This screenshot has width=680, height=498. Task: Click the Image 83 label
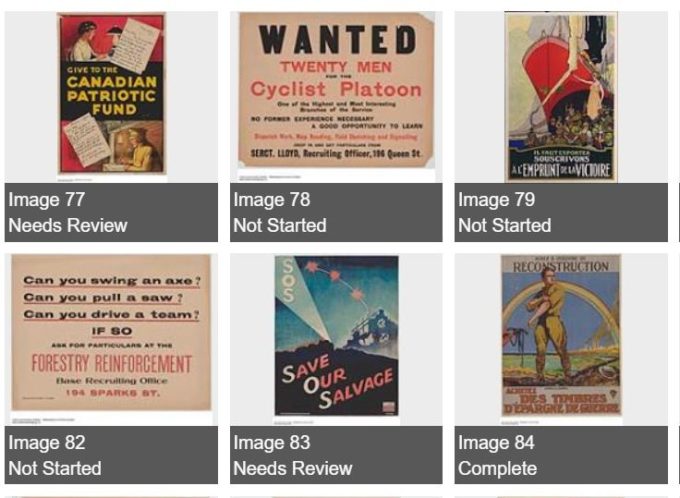[x=271, y=442]
